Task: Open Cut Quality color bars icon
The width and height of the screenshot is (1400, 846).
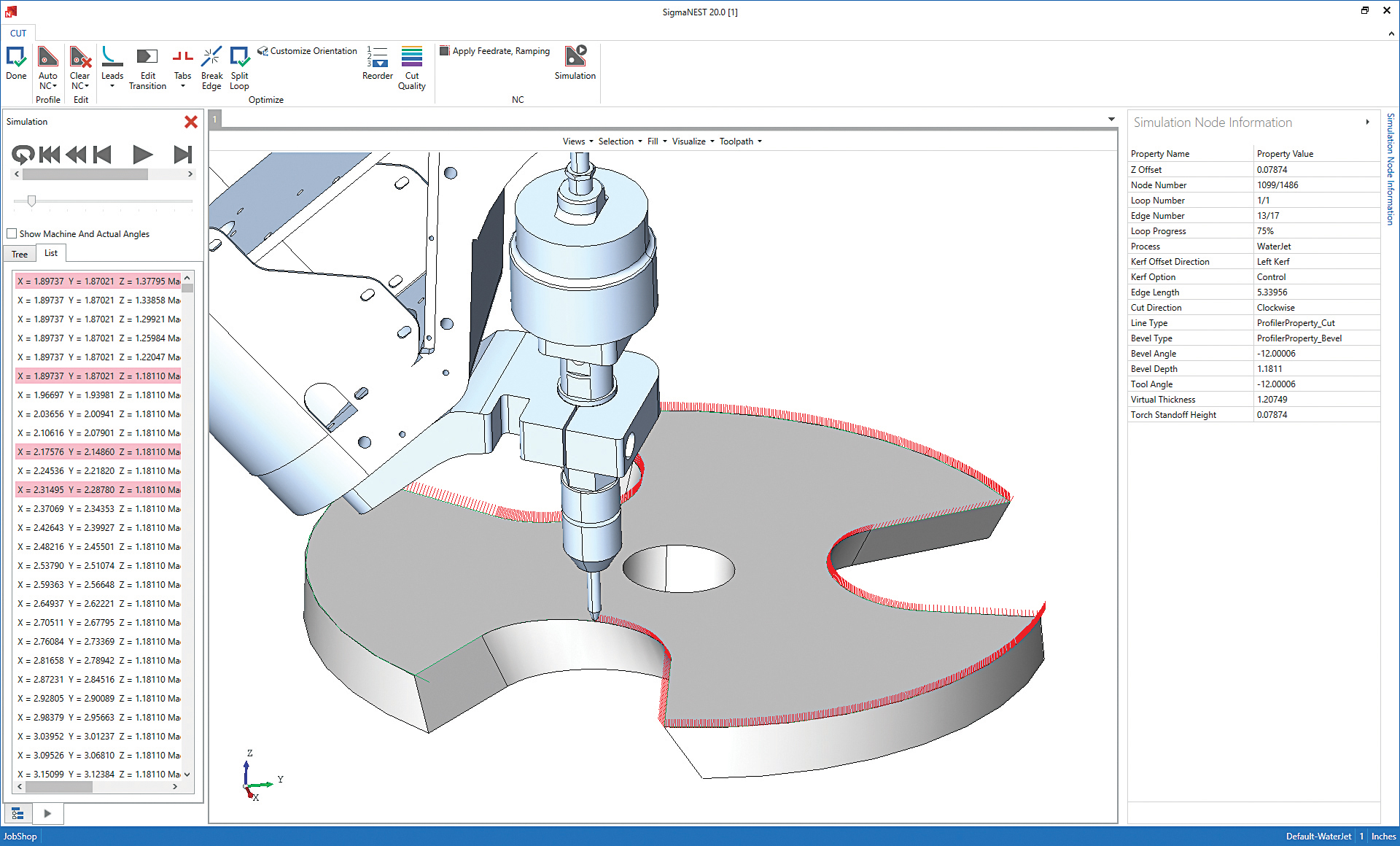Action: (411, 58)
